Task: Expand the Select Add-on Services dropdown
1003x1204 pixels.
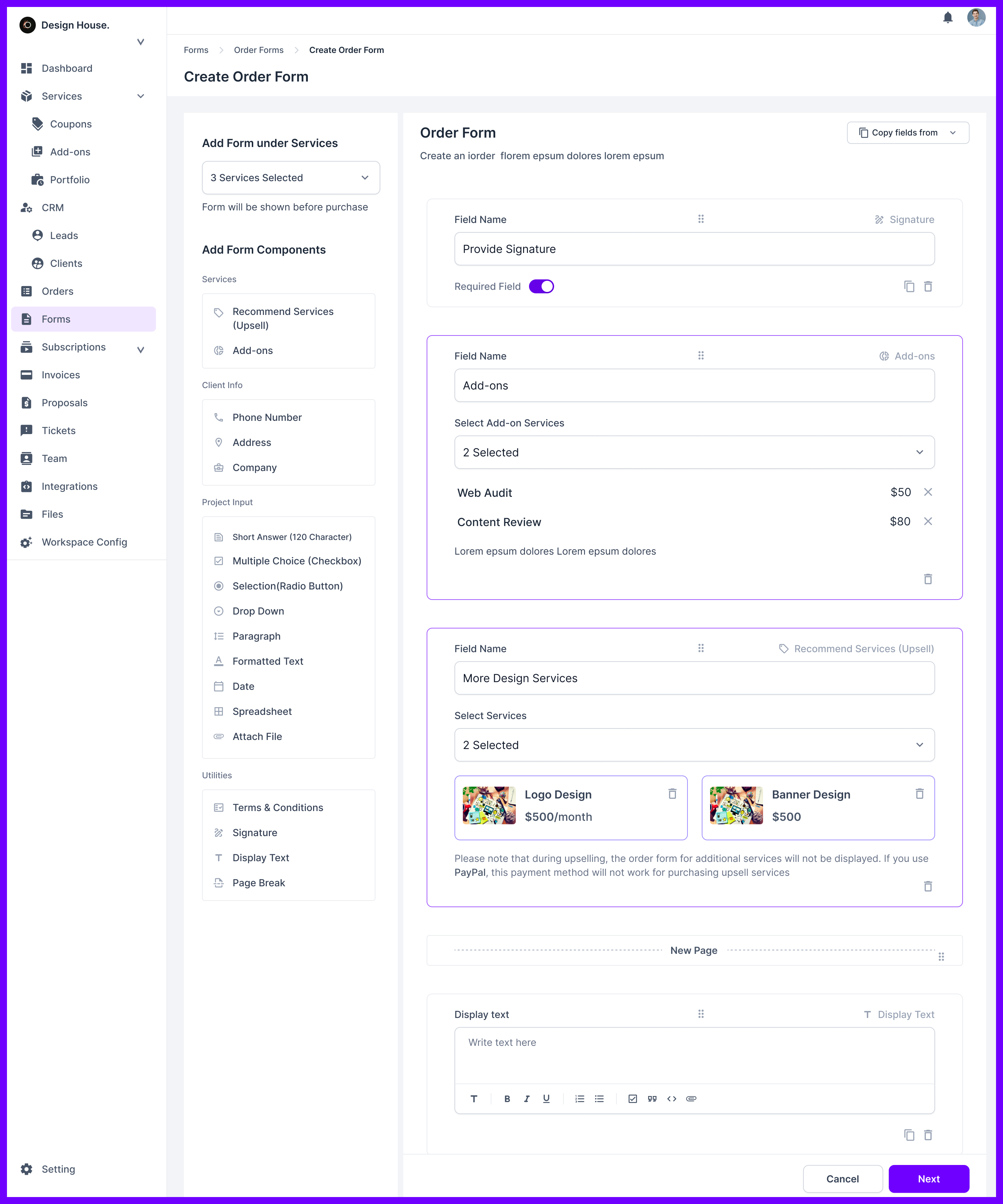Action: pos(694,452)
